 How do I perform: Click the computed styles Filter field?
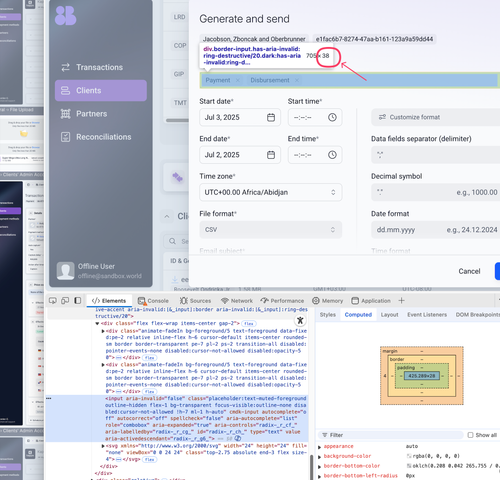(x=390, y=435)
